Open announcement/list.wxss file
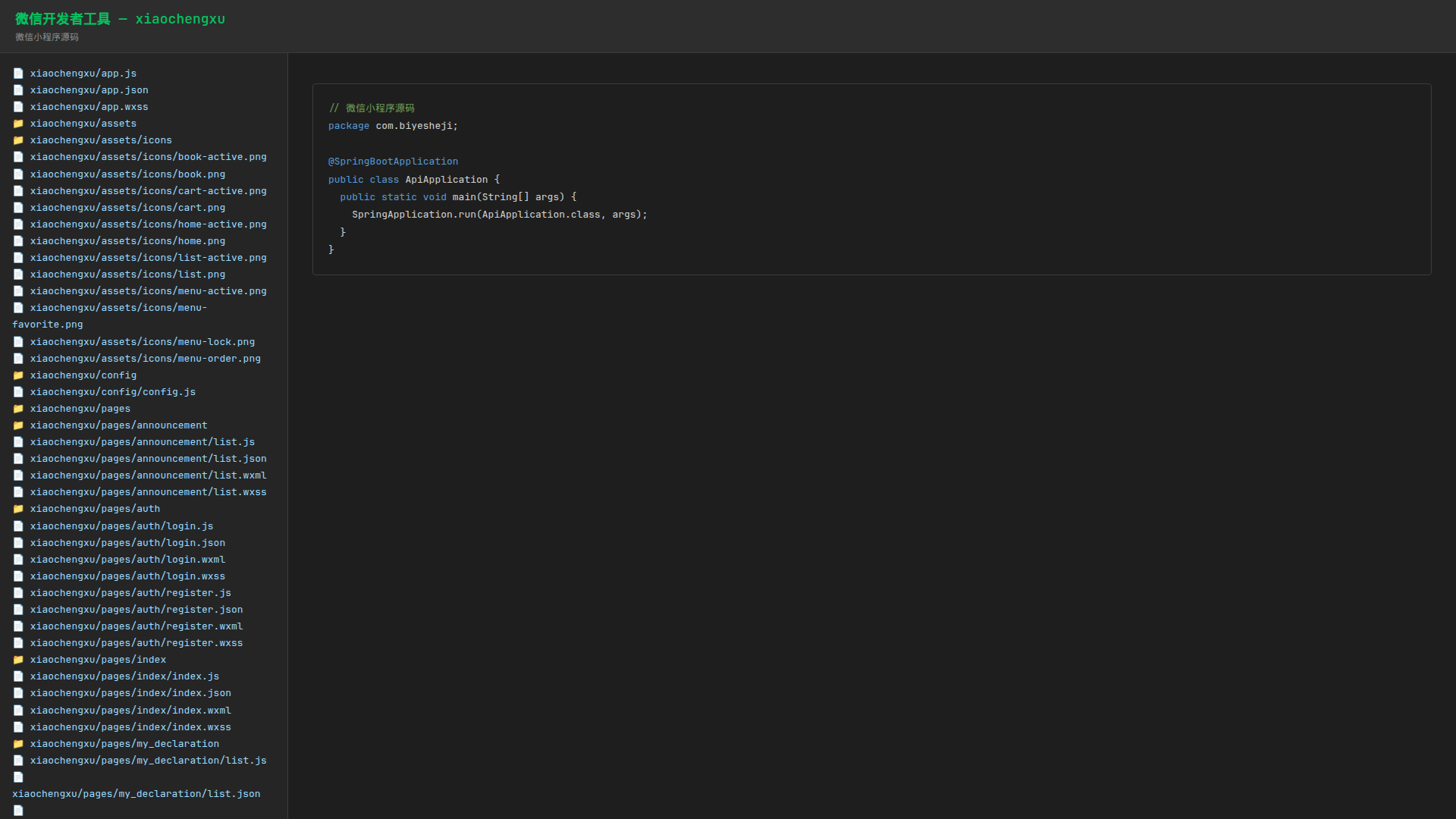This screenshot has height=819, width=1456. (x=149, y=492)
